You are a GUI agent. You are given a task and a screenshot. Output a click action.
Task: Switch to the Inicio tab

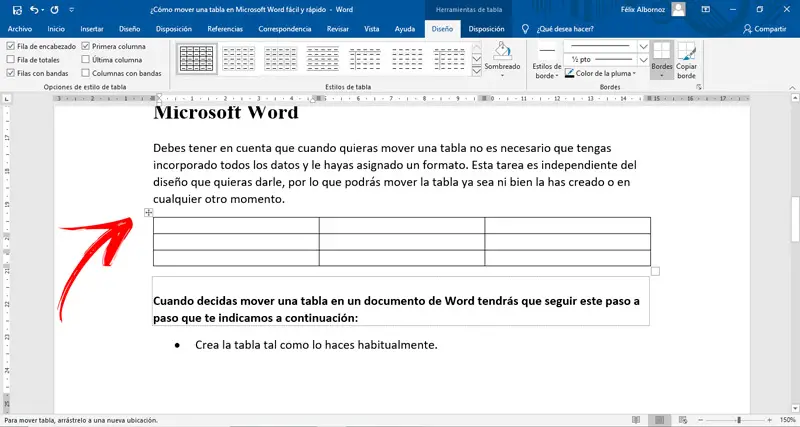pyautogui.click(x=56, y=29)
